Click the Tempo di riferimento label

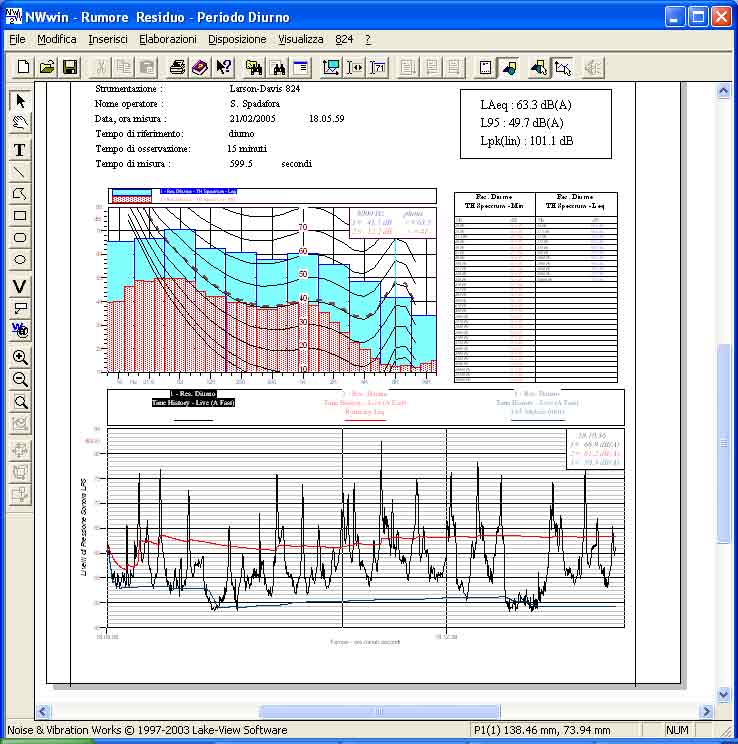coord(139,134)
